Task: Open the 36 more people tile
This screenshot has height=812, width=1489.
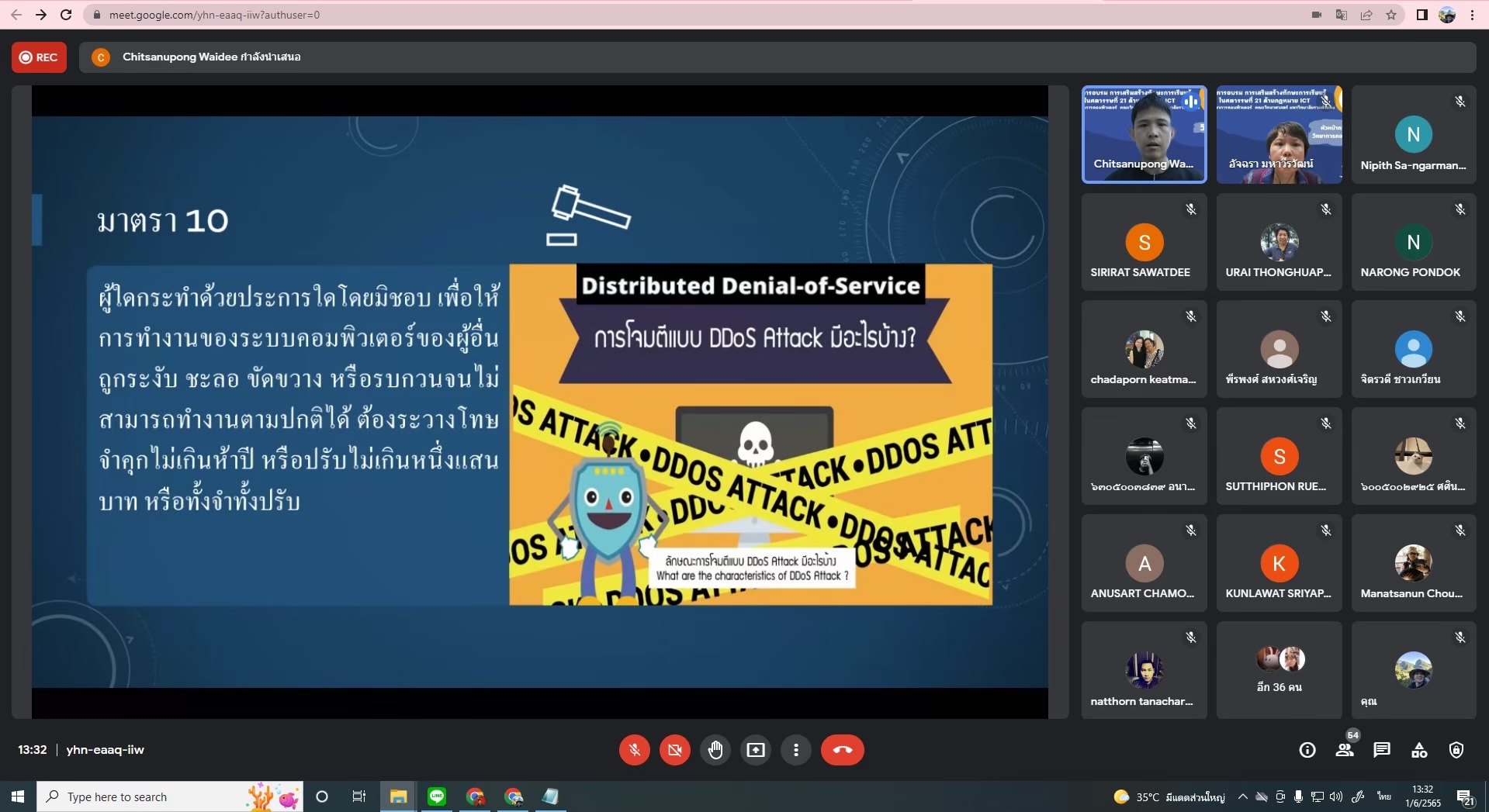Action: coord(1279,669)
